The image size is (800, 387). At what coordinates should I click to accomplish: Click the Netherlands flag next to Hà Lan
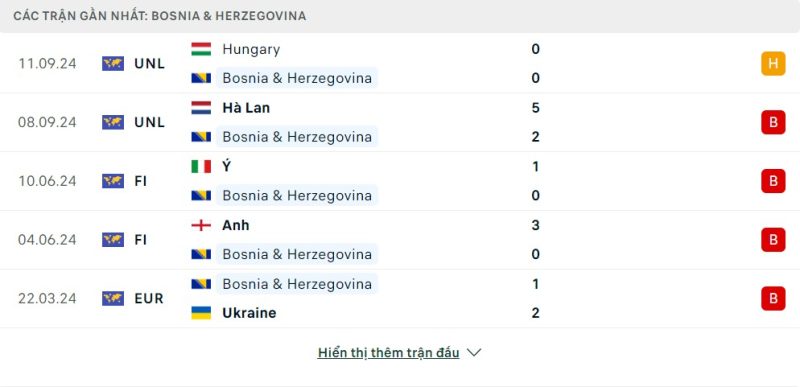(201, 108)
